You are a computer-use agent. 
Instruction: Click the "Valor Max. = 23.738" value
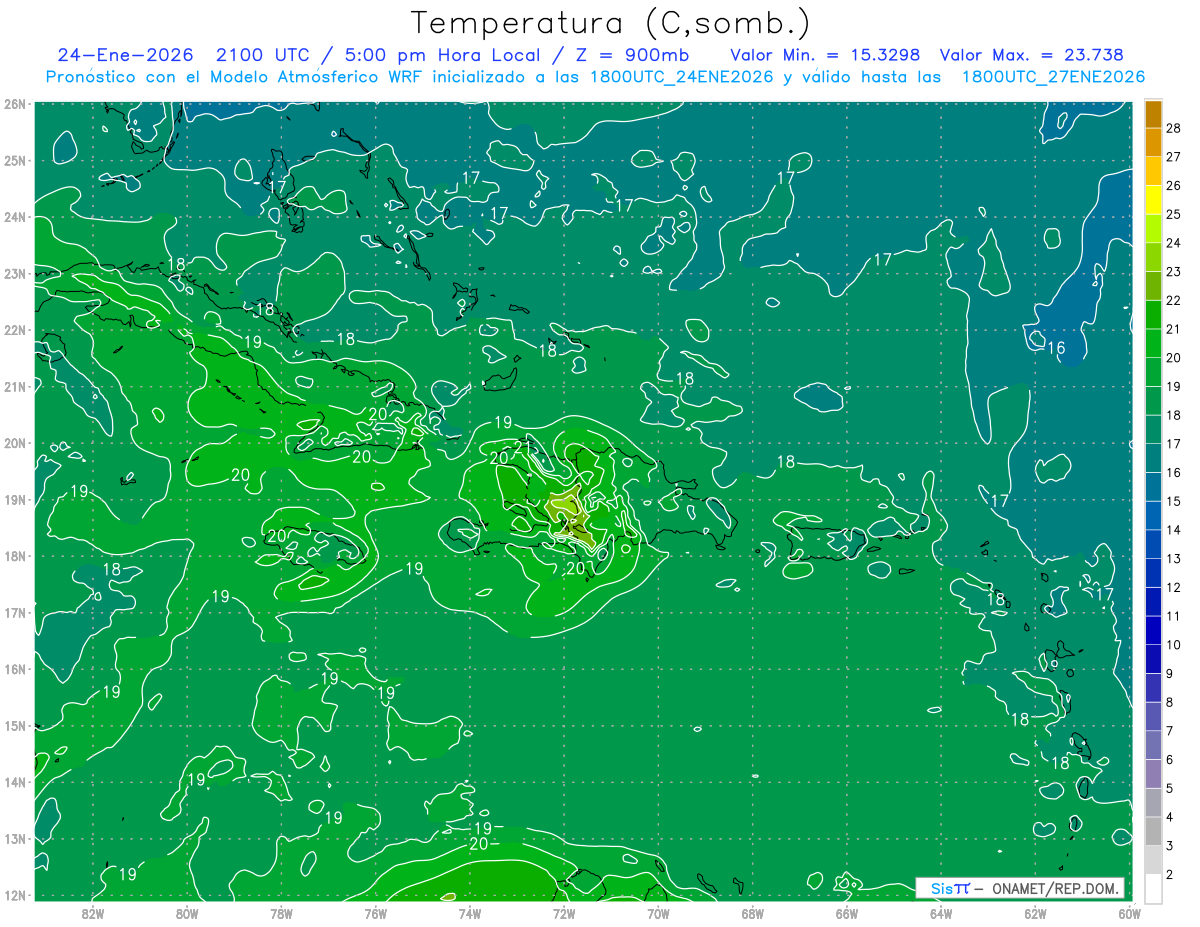click(1032, 55)
